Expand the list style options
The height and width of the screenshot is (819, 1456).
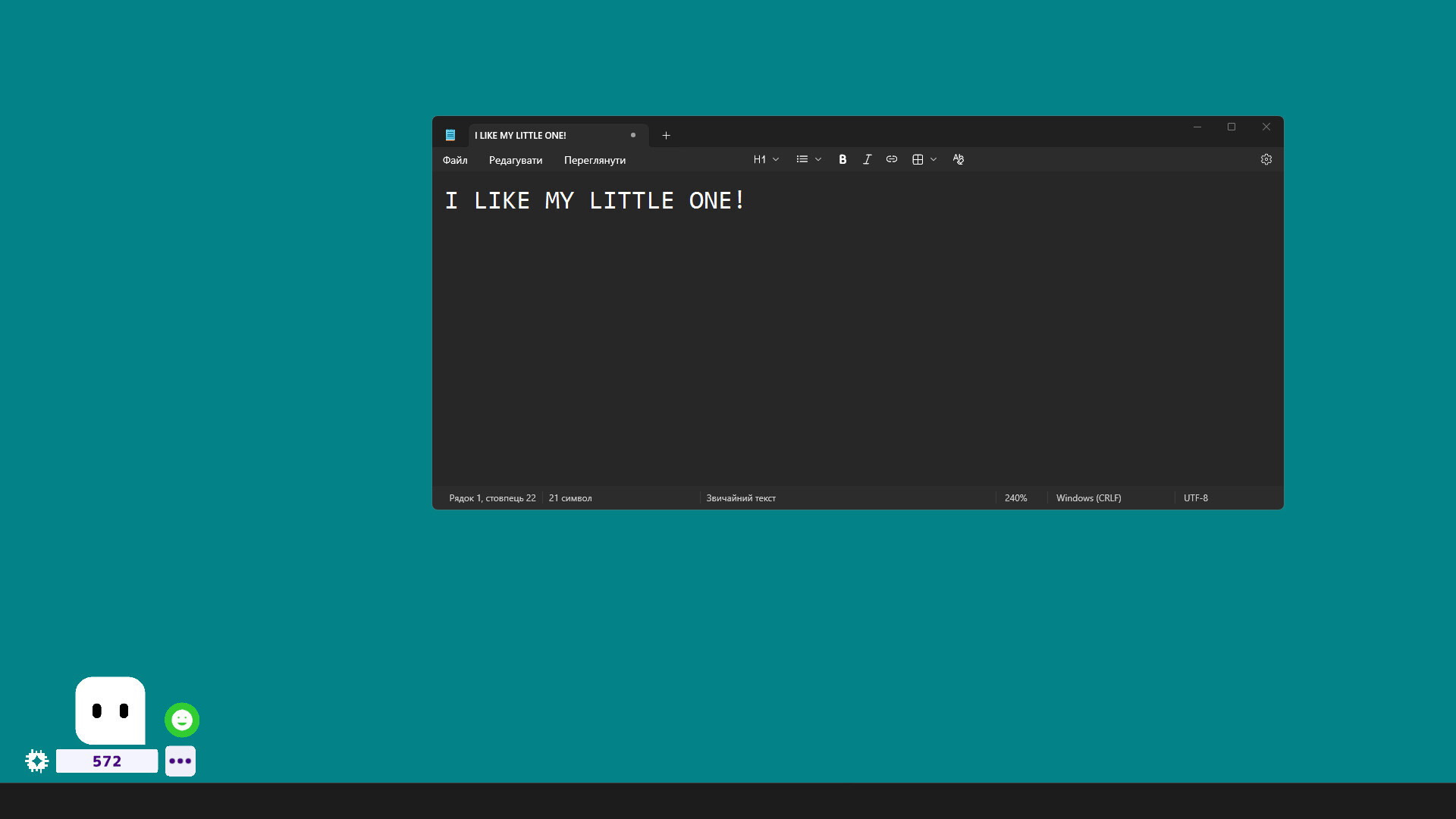click(817, 159)
